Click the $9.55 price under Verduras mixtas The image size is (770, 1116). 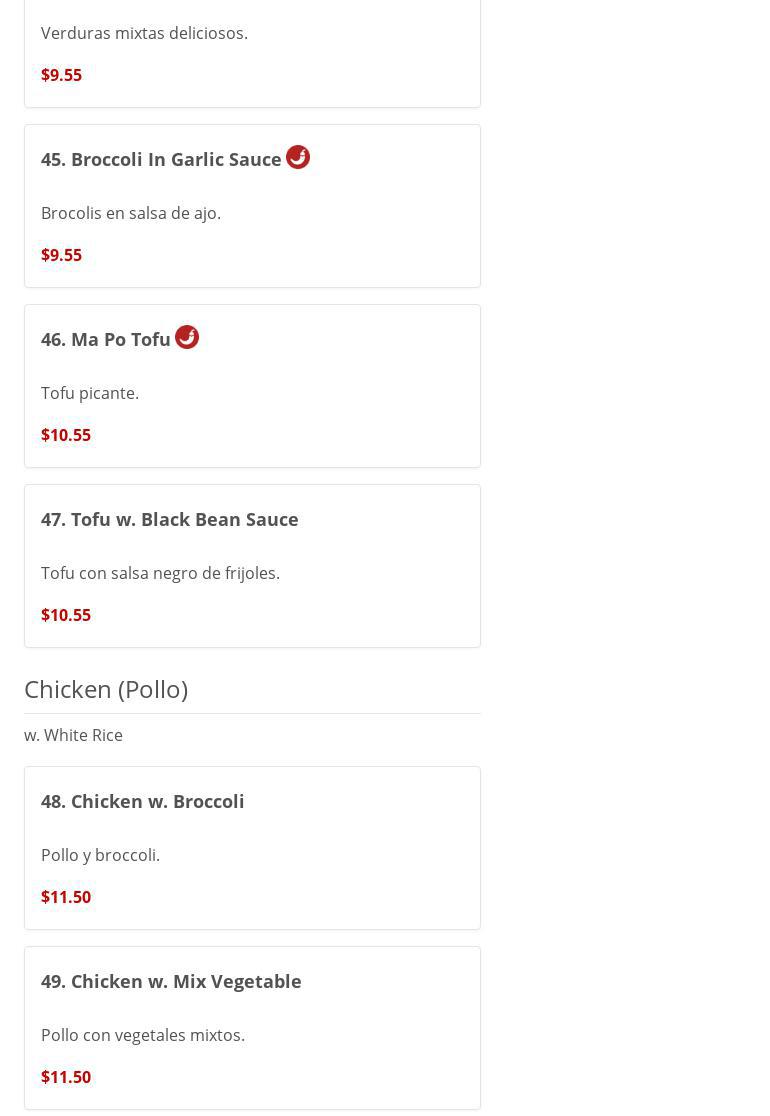pos(62,75)
